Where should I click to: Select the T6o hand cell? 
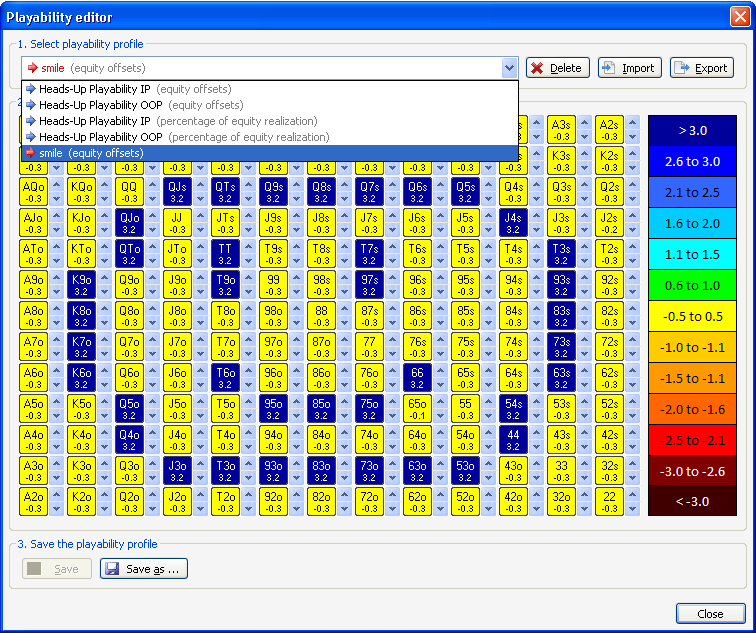[225, 378]
